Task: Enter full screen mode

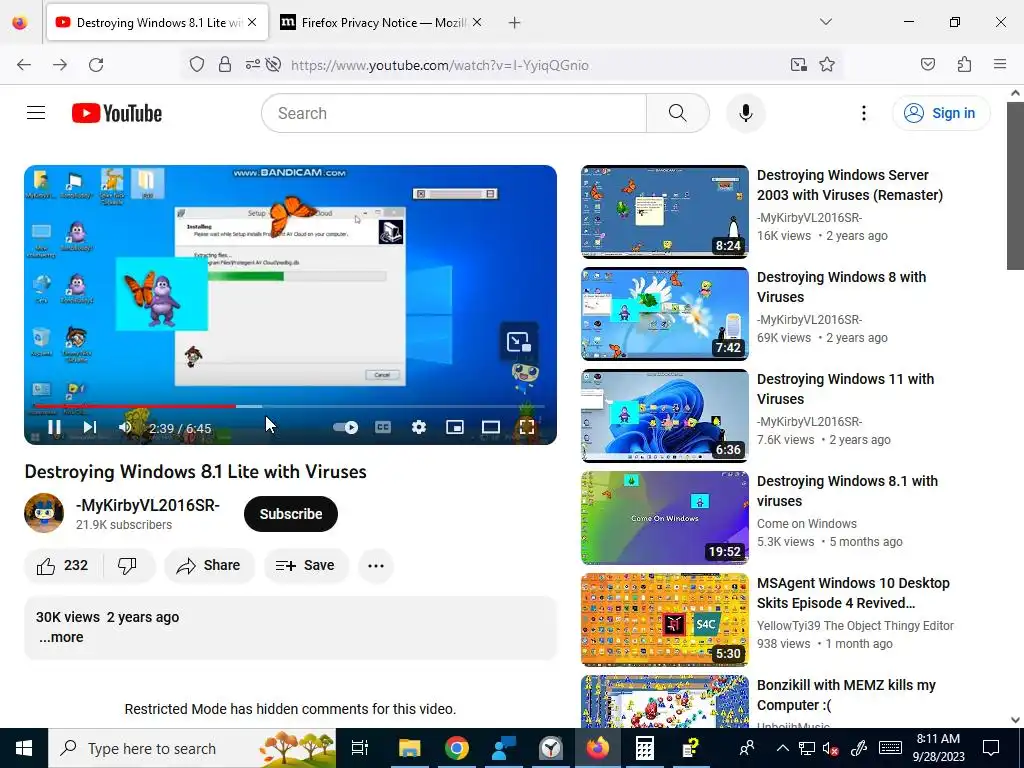Action: [x=527, y=427]
